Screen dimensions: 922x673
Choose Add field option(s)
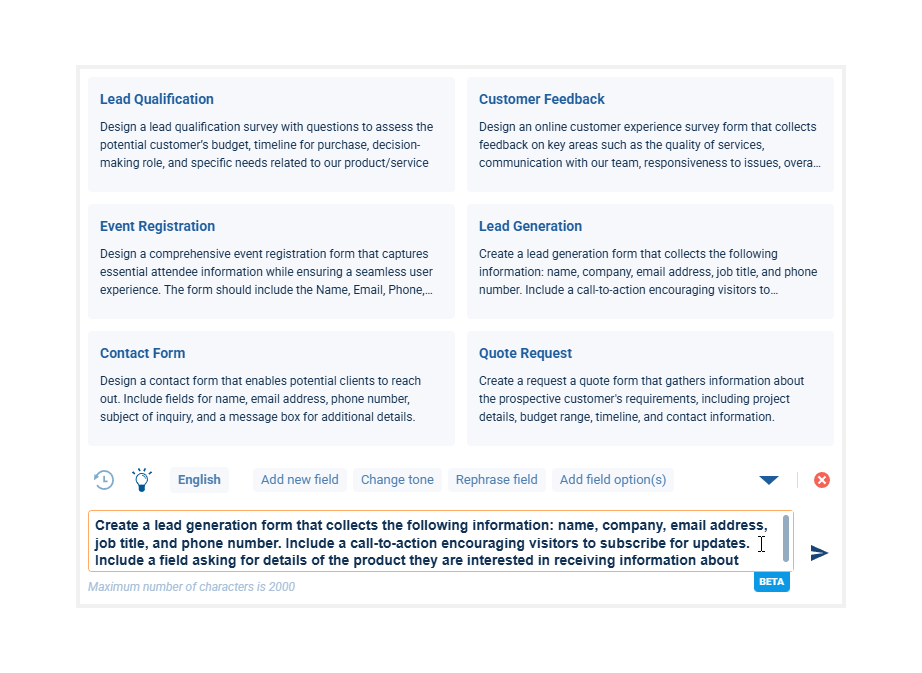tap(613, 480)
